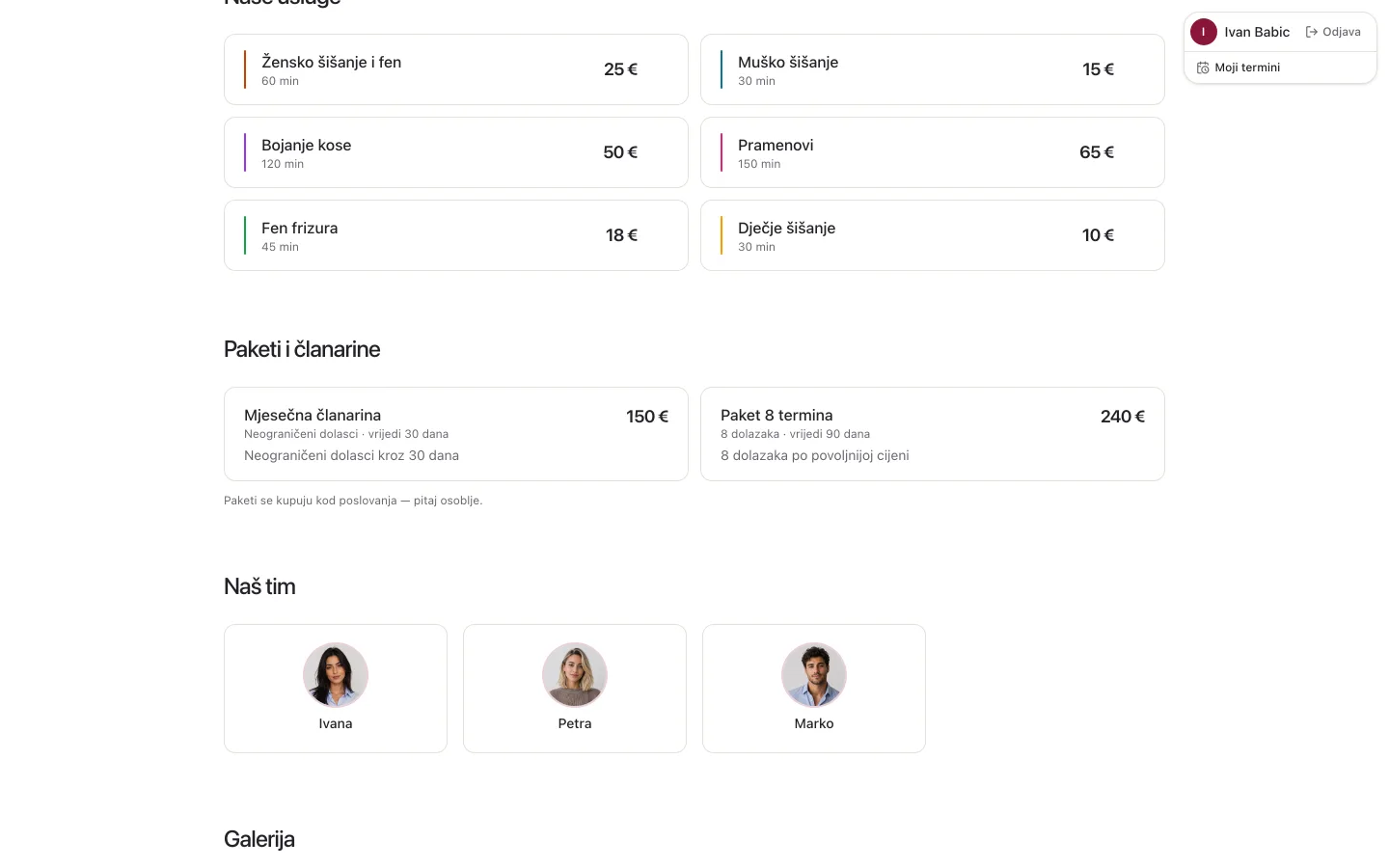
Task: Open the Mjesečna članarina package card
Action: [x=456, y=434]
